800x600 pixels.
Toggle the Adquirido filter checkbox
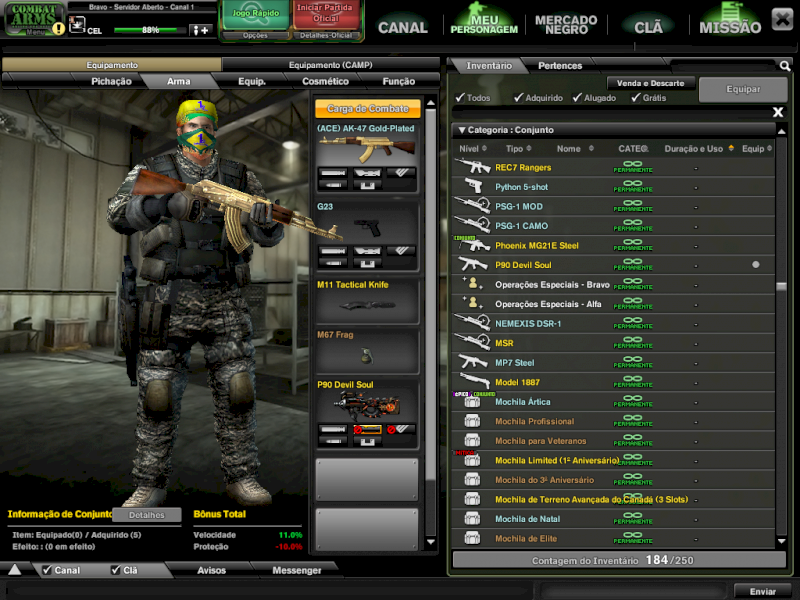coord(519,97)
